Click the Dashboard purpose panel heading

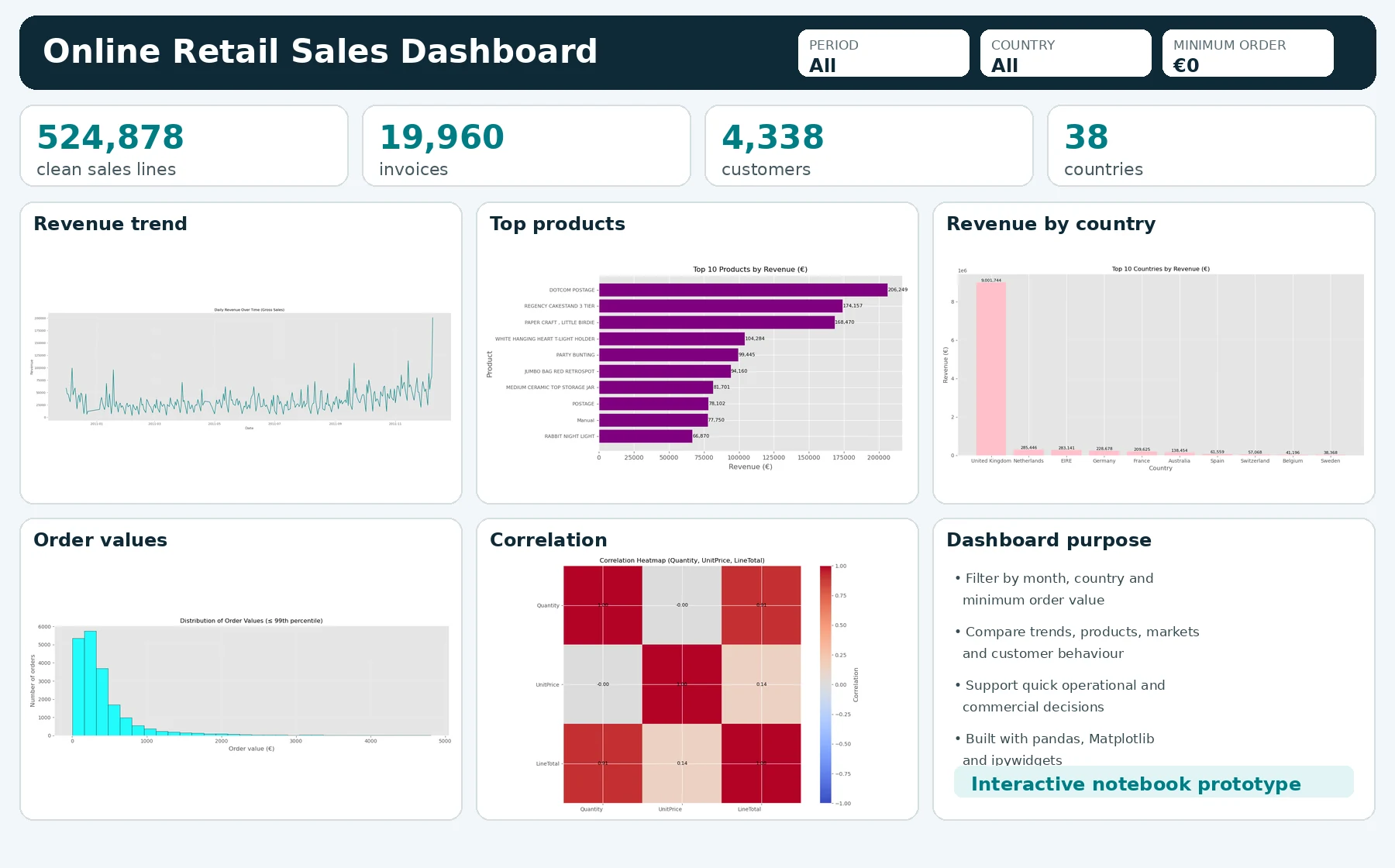[1049, 540]
